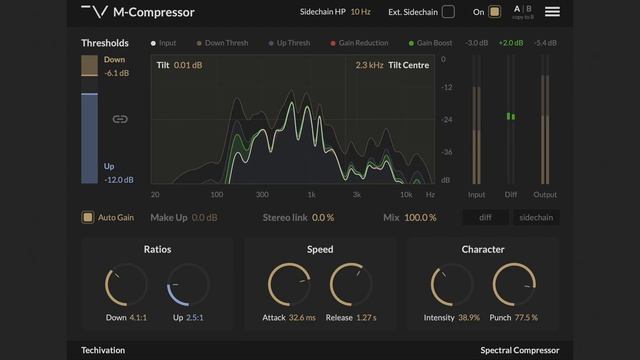This screenshot has width=640, height=360.
Task: Click the Up ratio knob
Action: pos(188,284)
